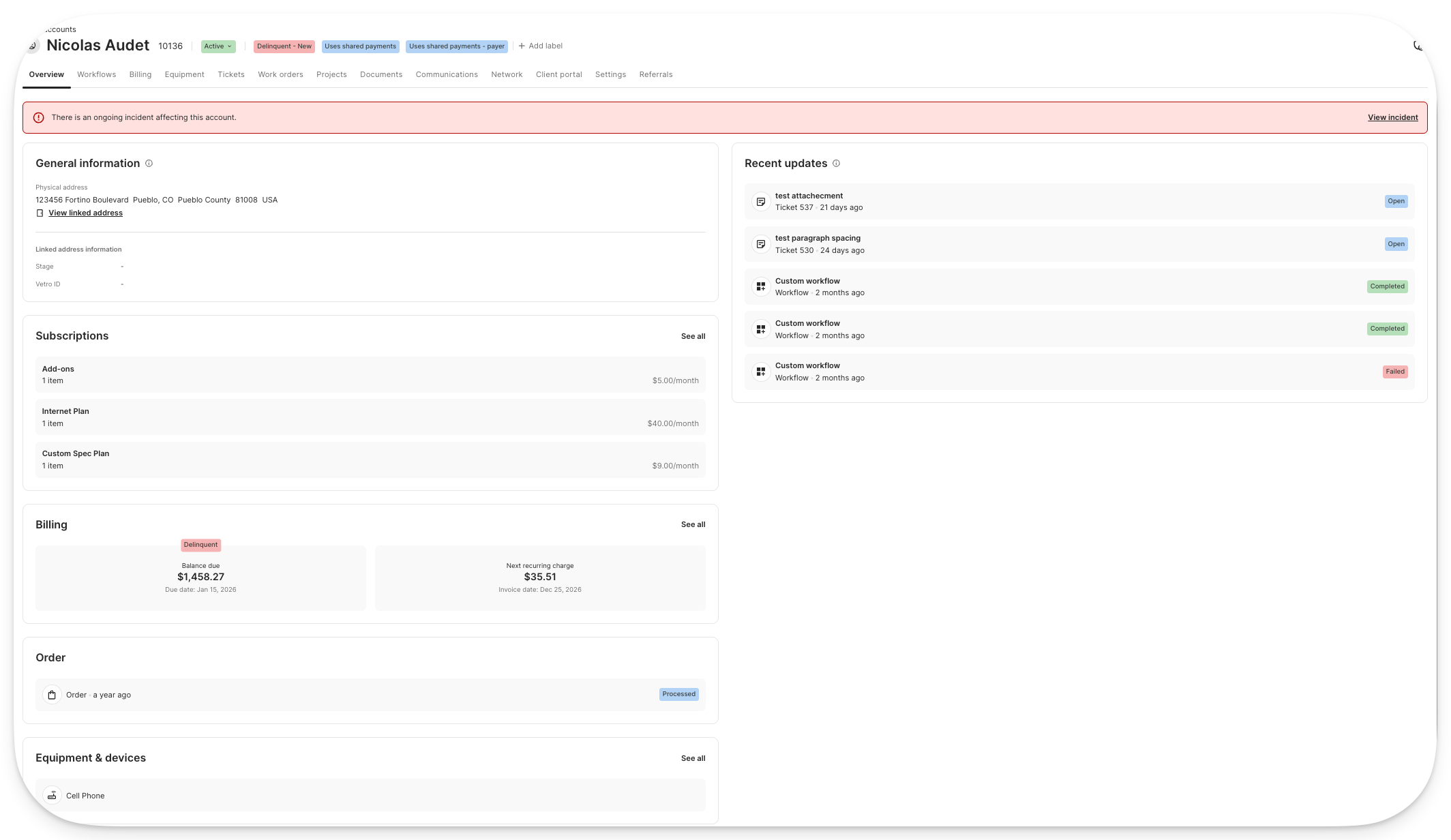The height and width of the screenshot is (840, 1451).
Task: Click See all in Billing section
Action: pyautogui.click(x=693, y=524)
